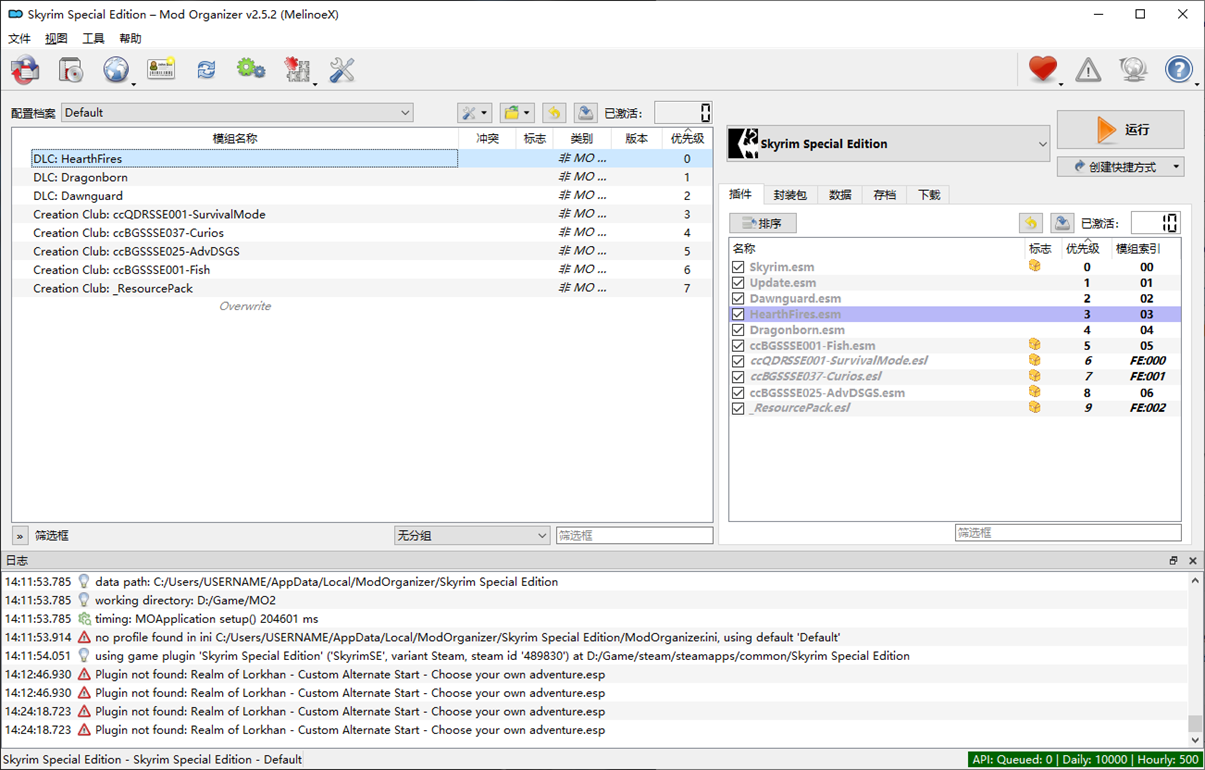Click the 排序 sort button

coord(763,223)
